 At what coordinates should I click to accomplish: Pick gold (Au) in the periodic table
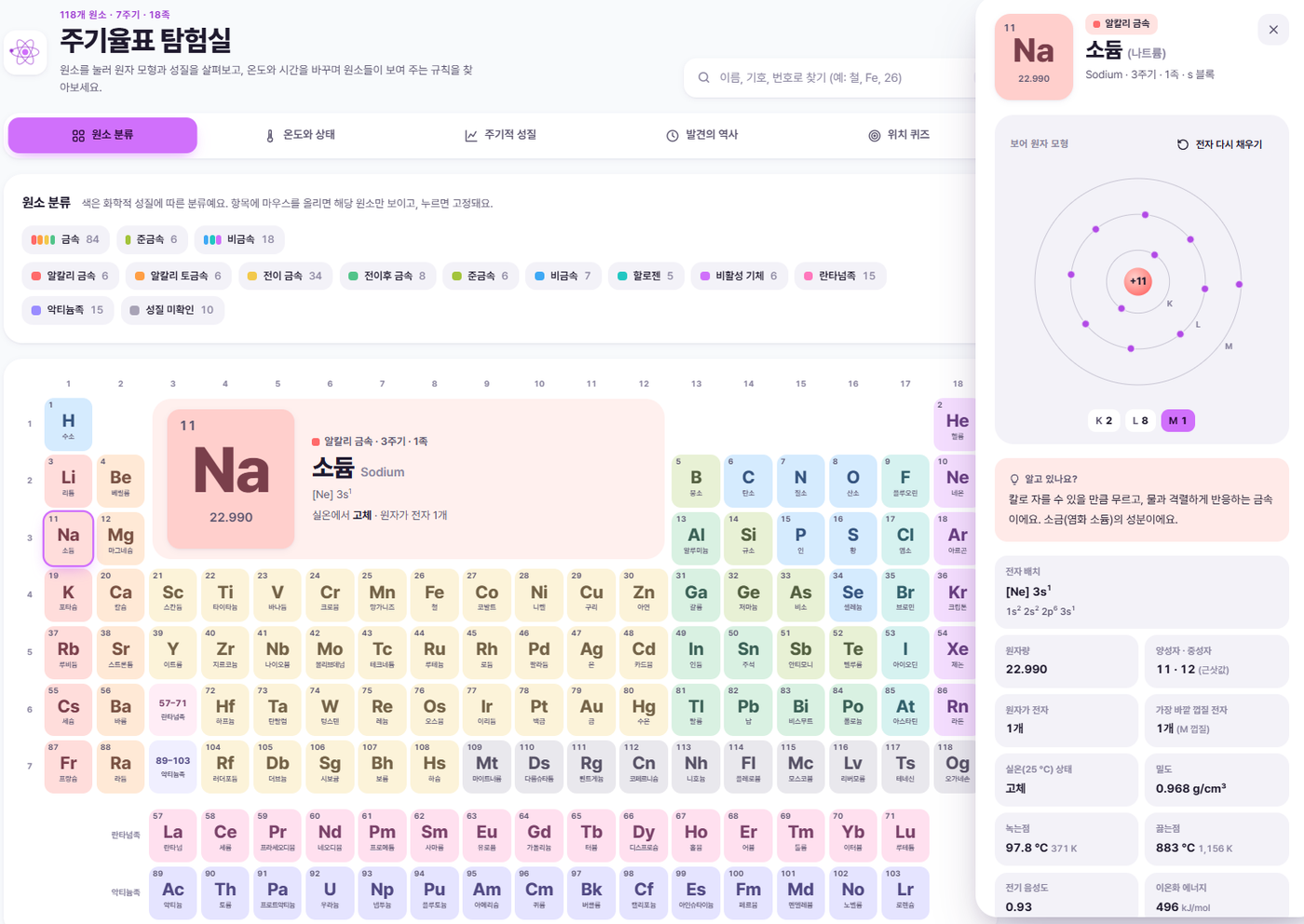[591, 710]
